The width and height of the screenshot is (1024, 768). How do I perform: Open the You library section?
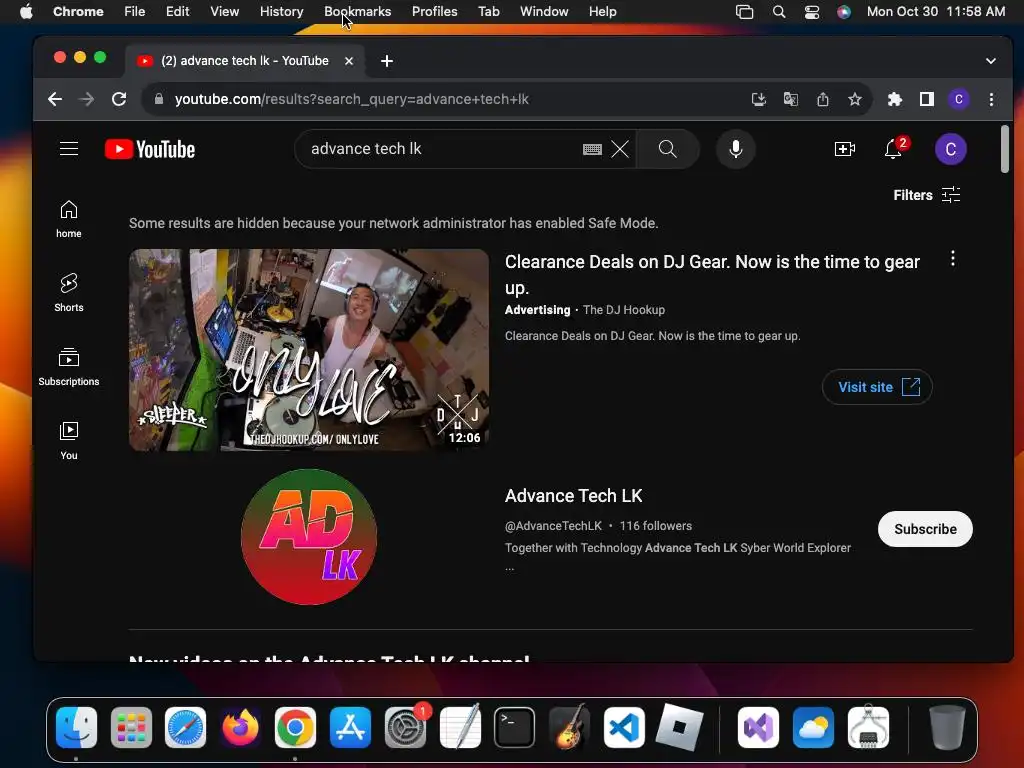point(69,441)
